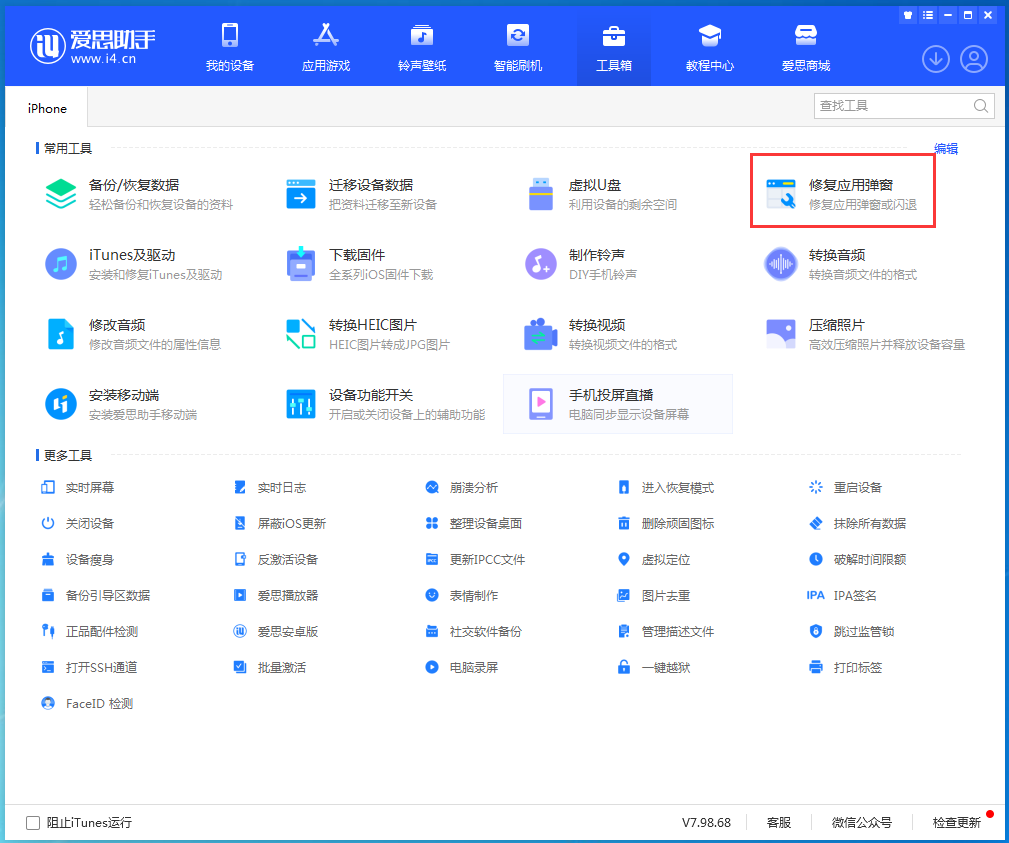Enable the 阻止iTunes运行 option

click(x=30, y=822)
